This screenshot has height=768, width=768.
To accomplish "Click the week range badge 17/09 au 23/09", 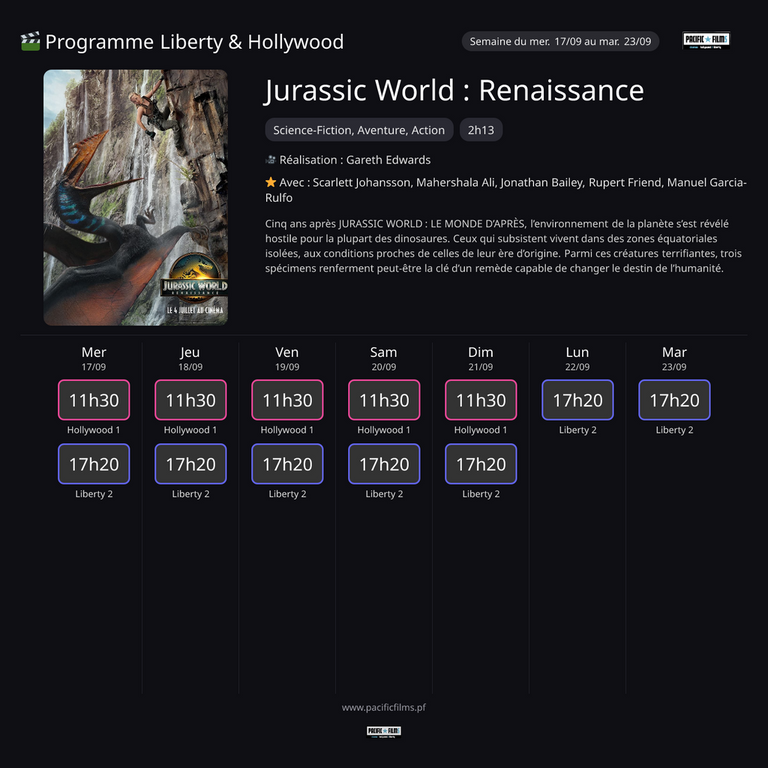I will pyautogui.click(x=560, y=42).
